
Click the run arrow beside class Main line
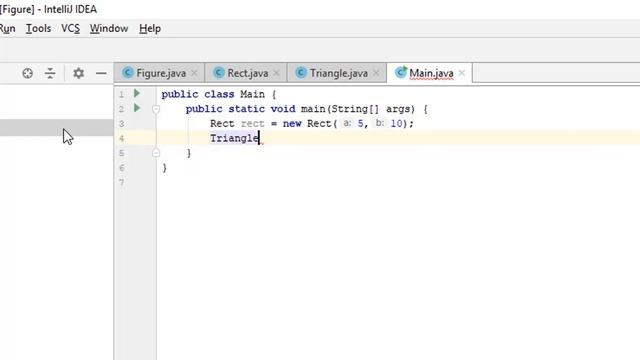coord(137,93)
